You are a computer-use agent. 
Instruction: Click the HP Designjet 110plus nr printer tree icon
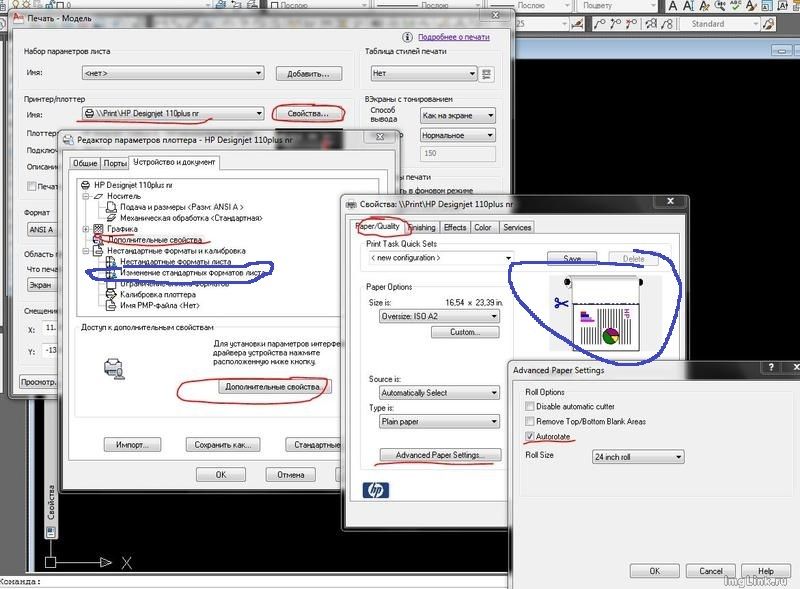(x=85, y=185)
